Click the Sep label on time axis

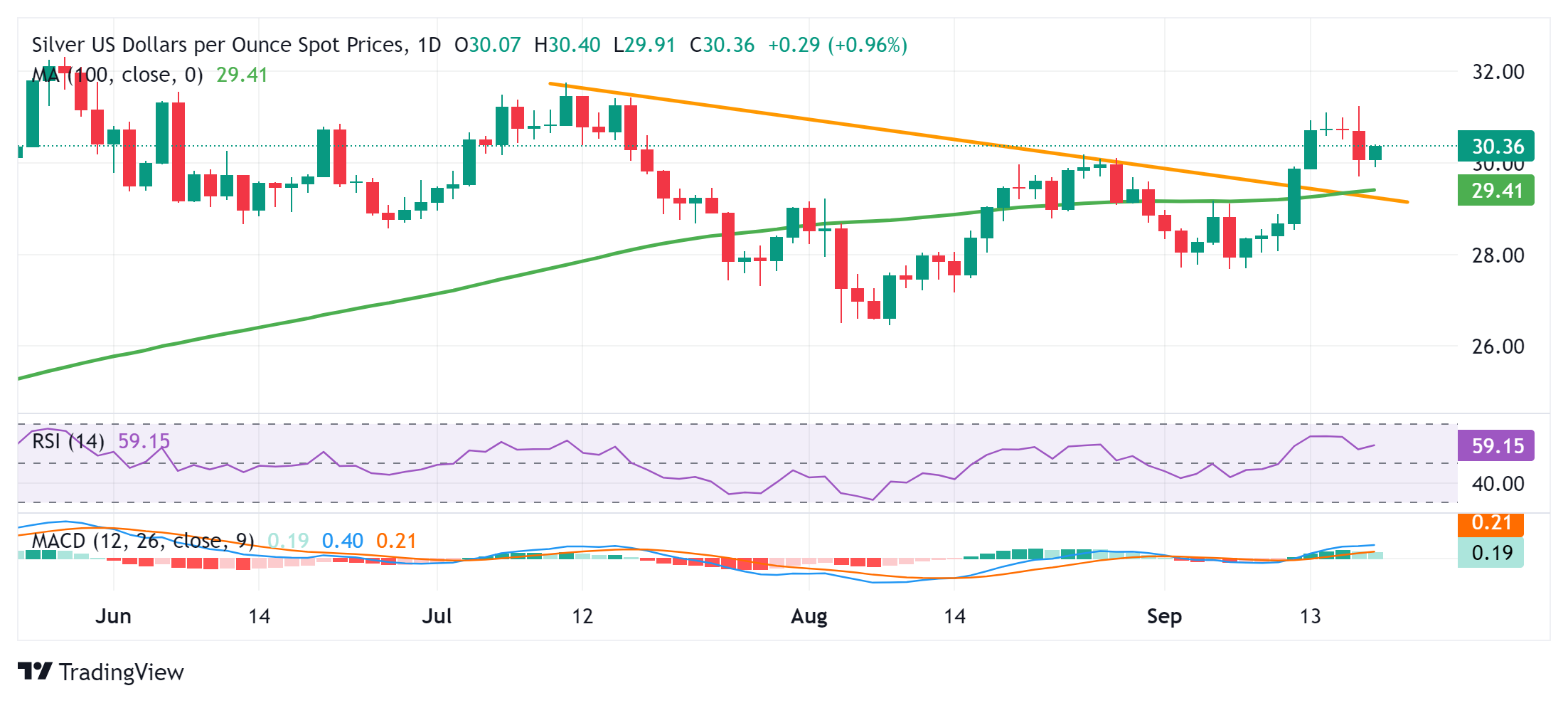pos(1164,616)
